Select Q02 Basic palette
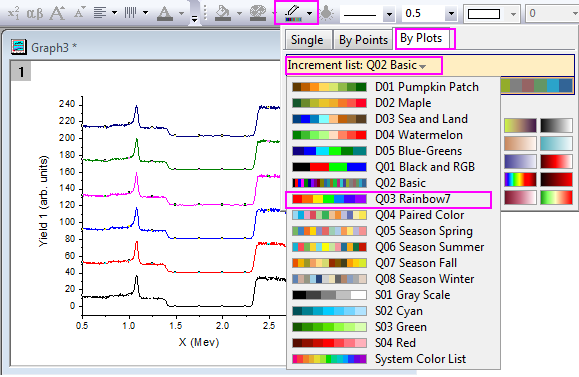This screenshot has width=579, height=377. click(393, 183)
